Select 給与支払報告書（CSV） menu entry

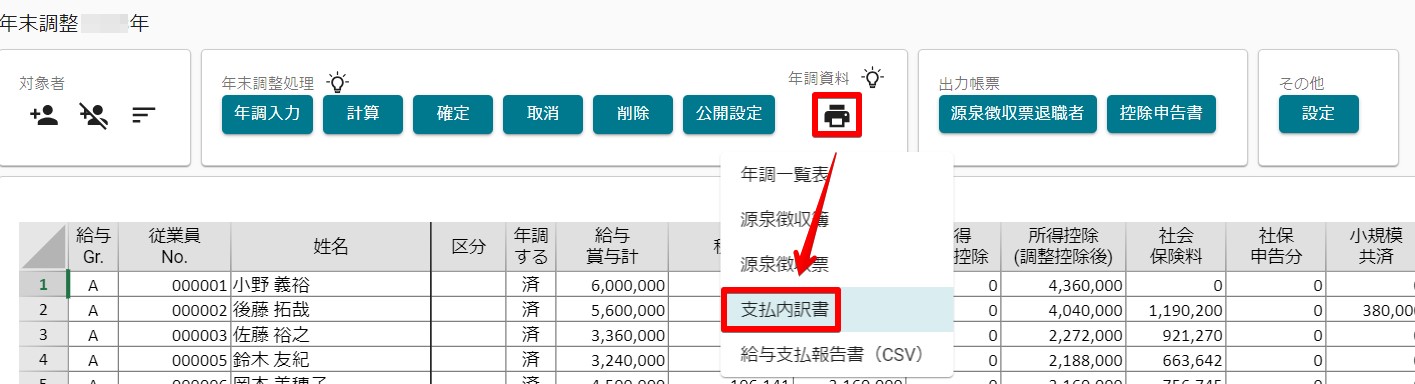click(830, 354)
